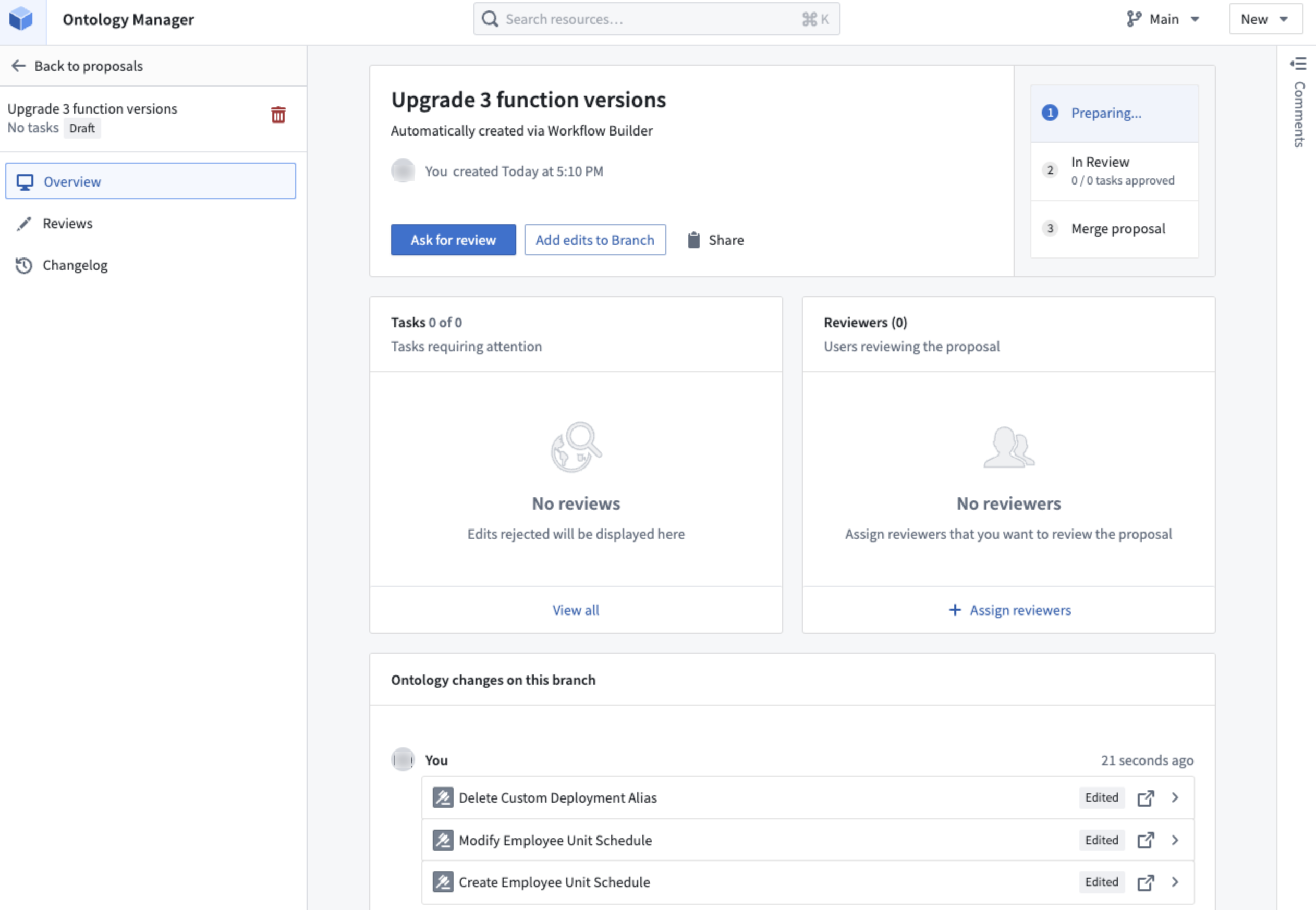
Task: Navigate back using the left arrow icon
Action: click(19, 66)
